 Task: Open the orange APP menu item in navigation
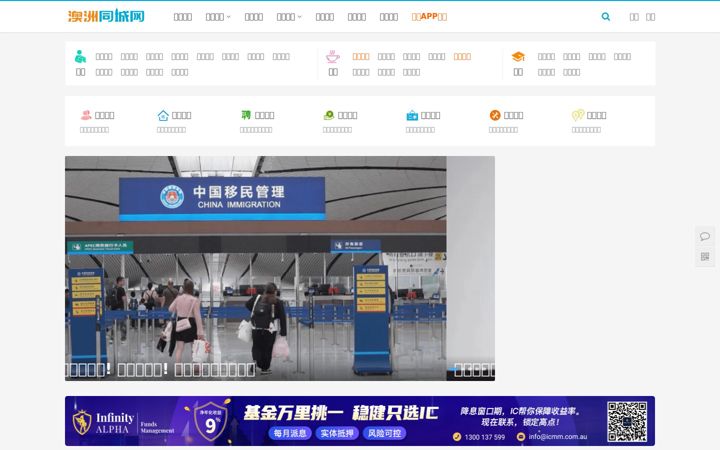tap(429, 17)
